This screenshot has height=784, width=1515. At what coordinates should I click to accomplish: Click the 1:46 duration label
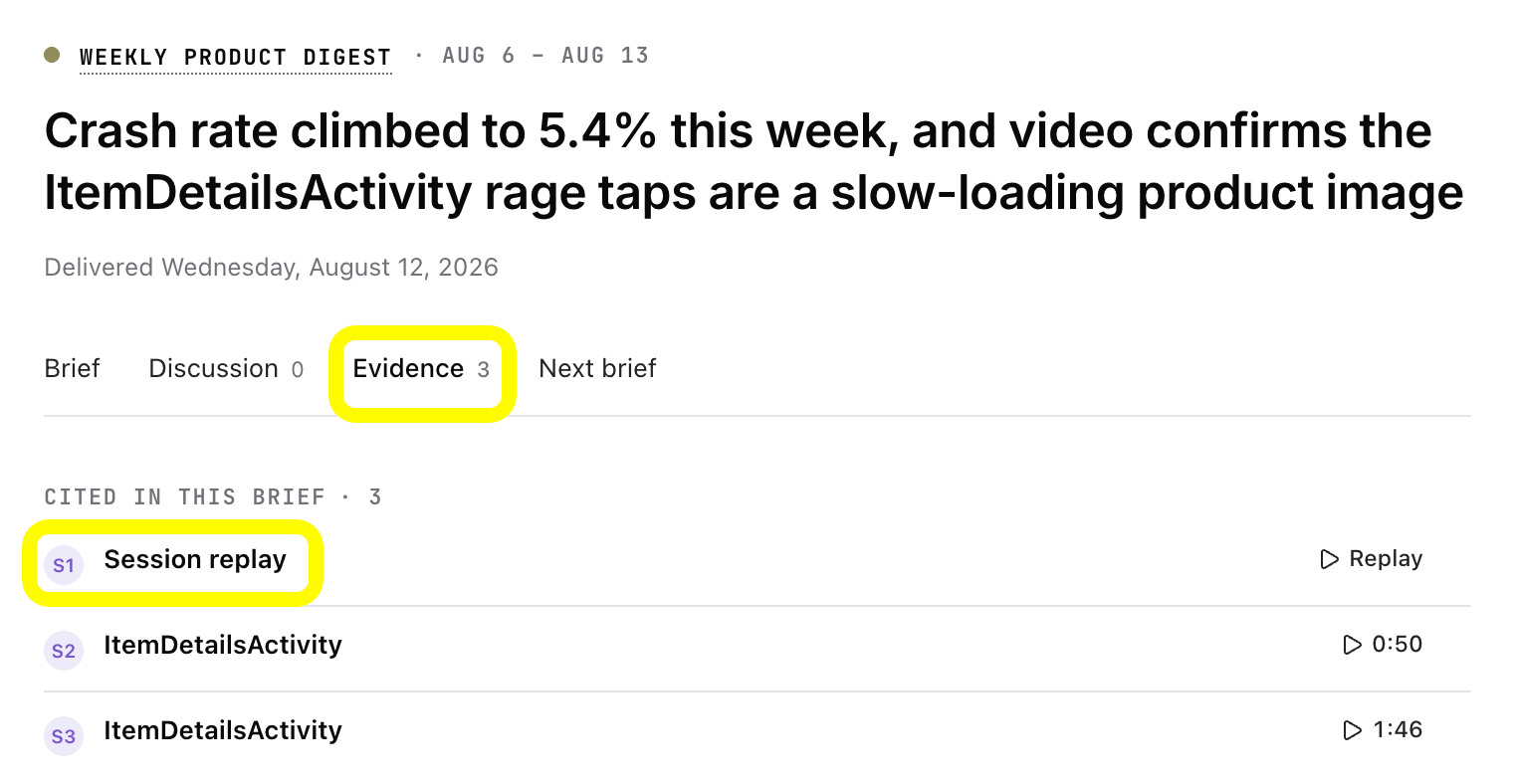tap(1398, 730)
